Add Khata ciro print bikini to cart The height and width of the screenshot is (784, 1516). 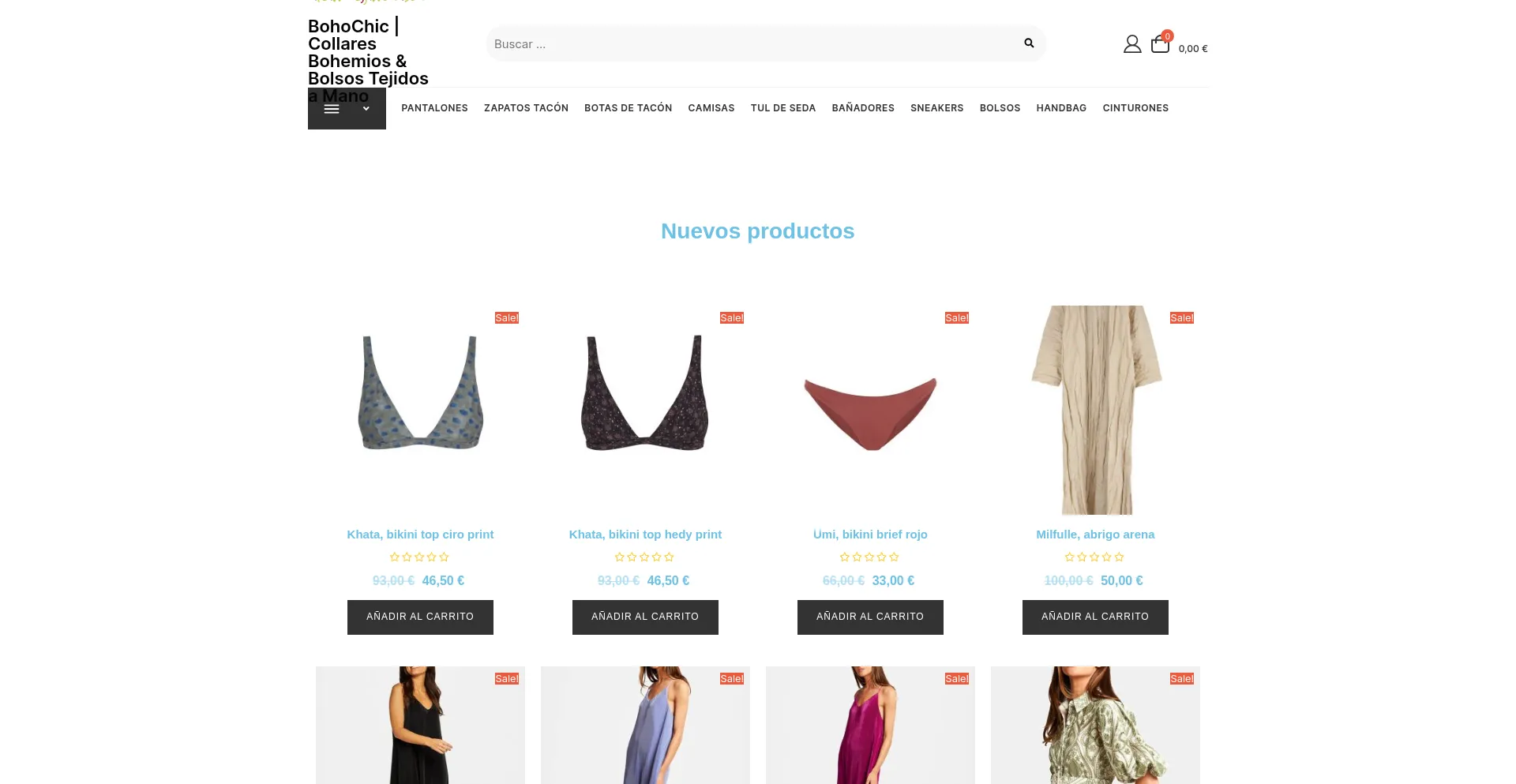[x=420, y=617]
